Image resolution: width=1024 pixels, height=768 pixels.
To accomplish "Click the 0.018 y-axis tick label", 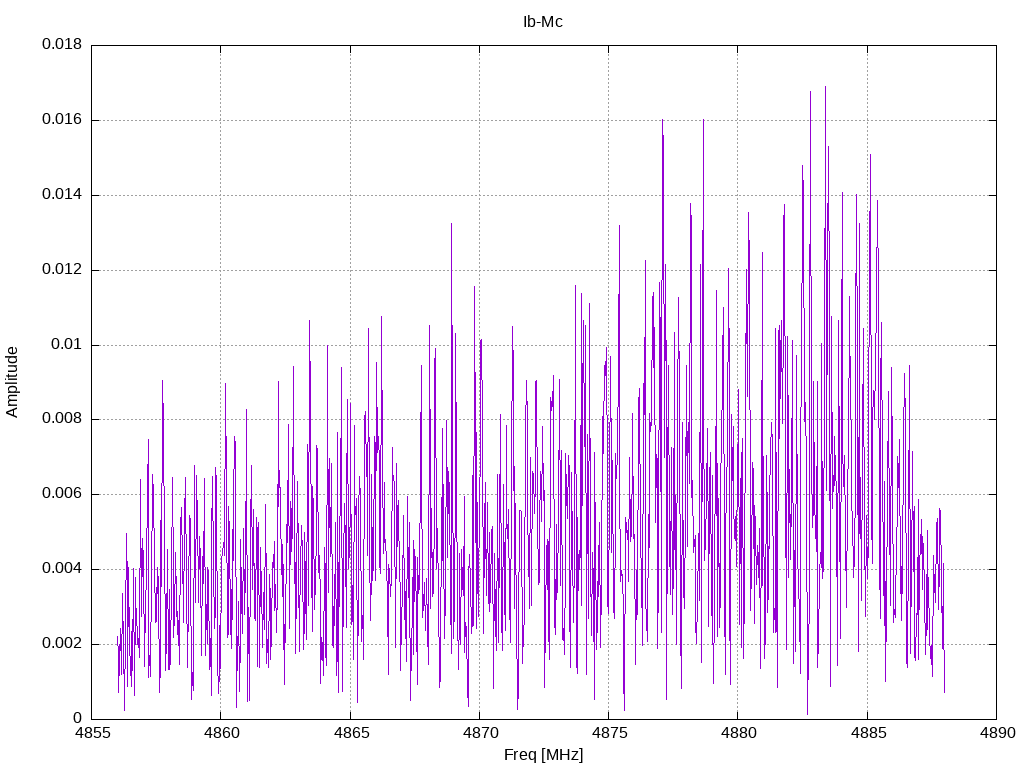I will tap(62, 44).
